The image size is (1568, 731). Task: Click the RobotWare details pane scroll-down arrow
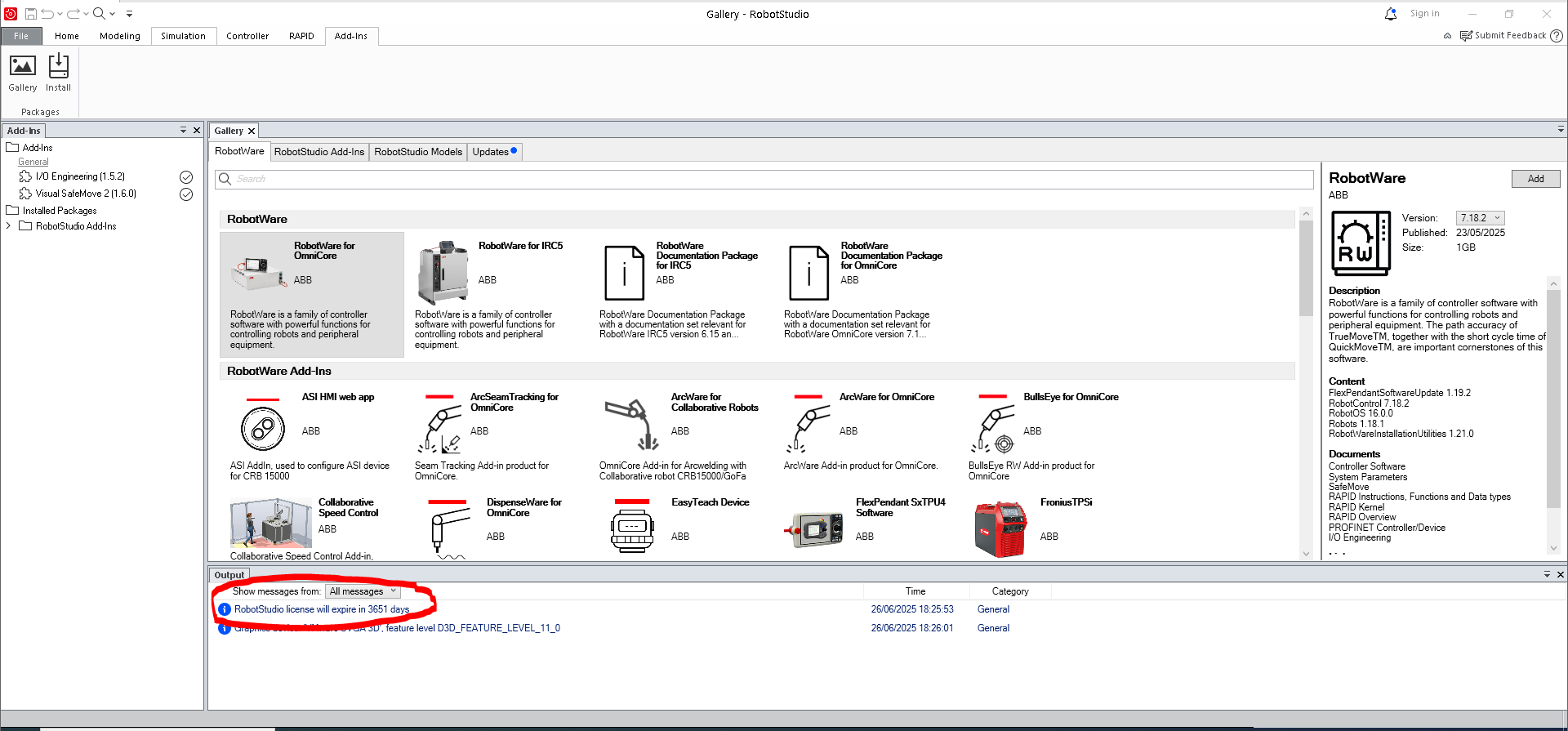click(x=1553, y=549)
